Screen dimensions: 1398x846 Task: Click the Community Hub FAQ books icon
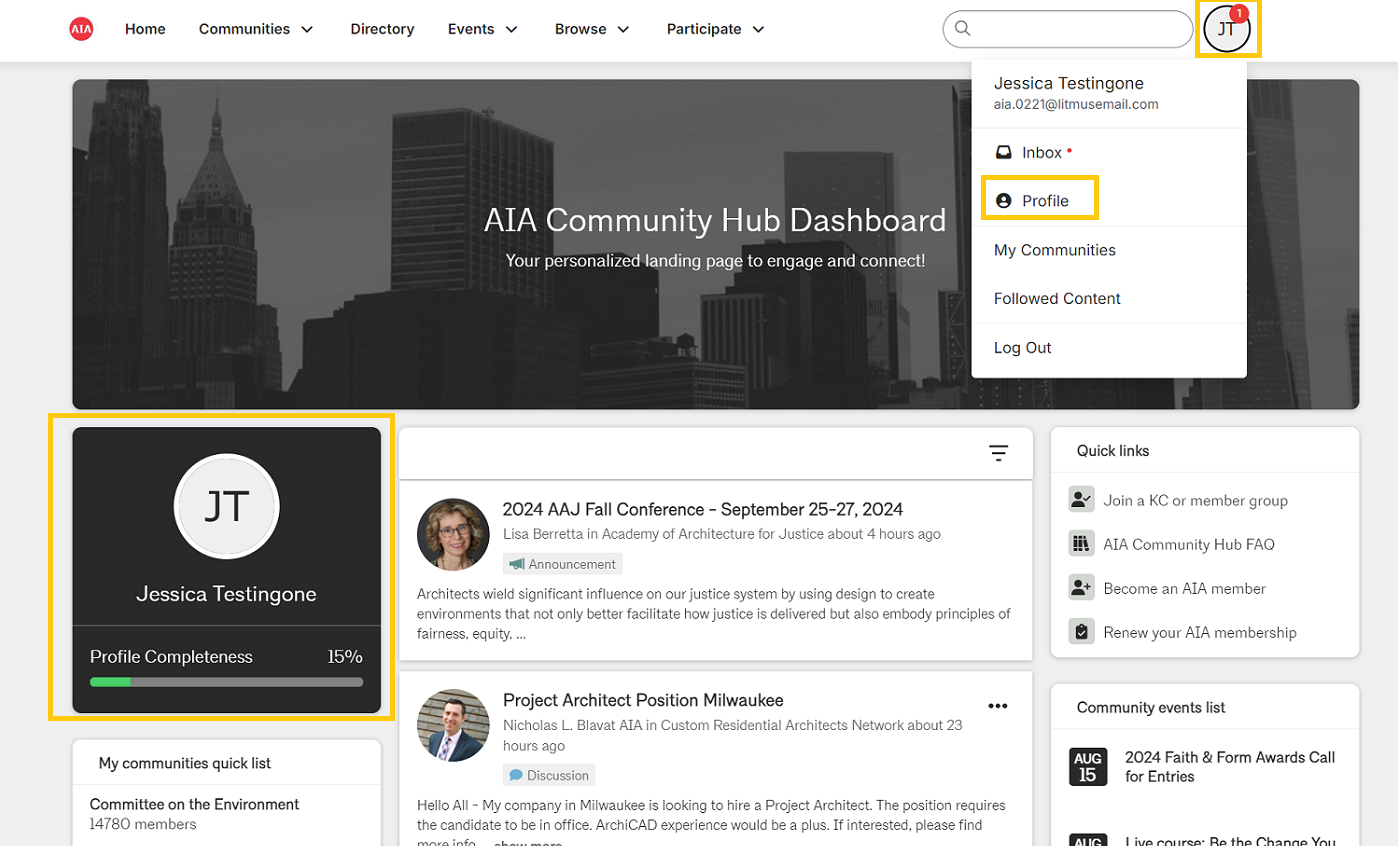[1081, 544]
